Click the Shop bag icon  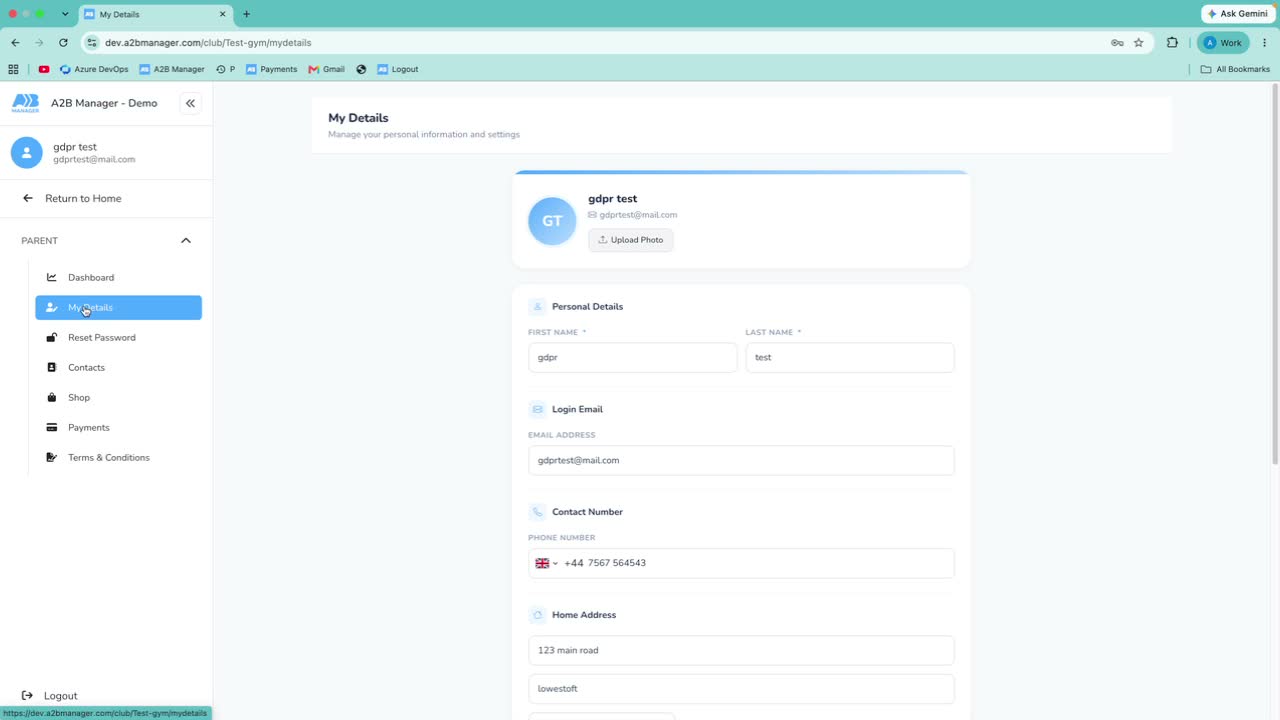coord(52,397)
